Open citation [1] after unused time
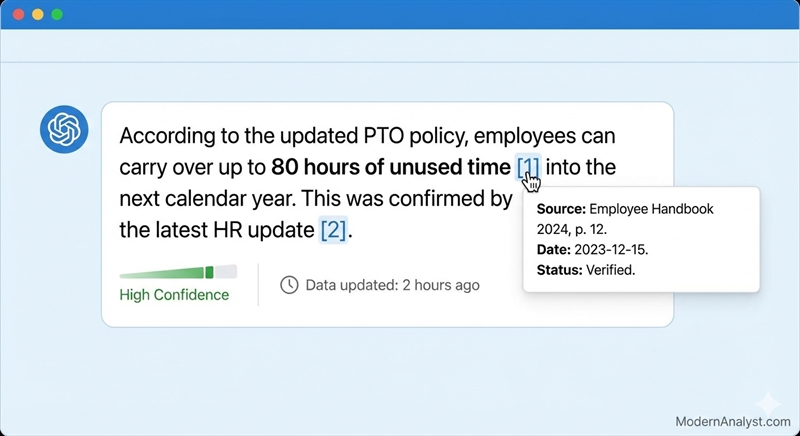The width and height of the screenshot is (800, 436). (528, 166)
